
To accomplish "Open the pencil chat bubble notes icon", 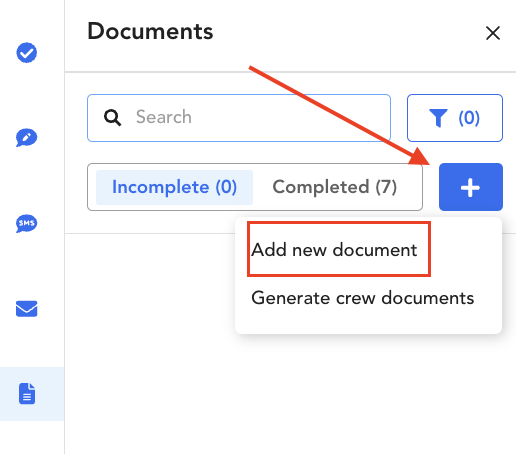I will [27, 137].
